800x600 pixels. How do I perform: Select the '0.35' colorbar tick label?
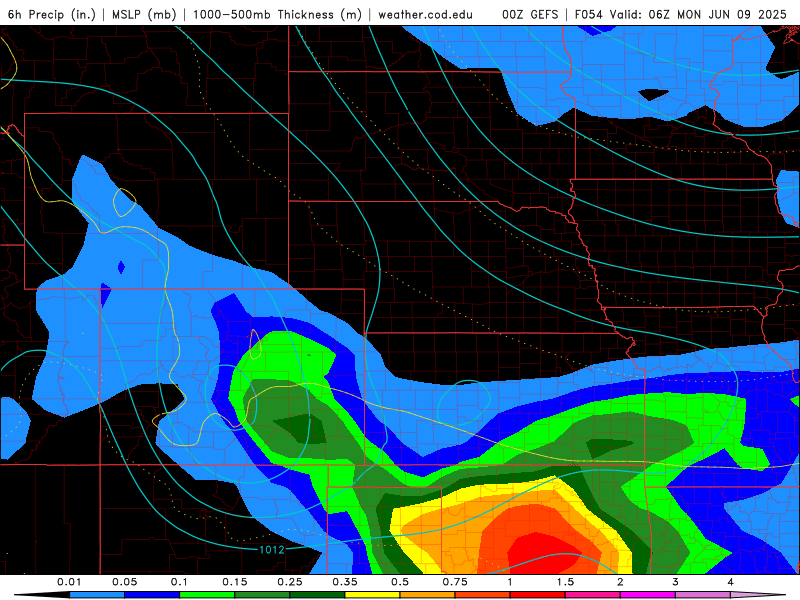click(x=345, y=582)
